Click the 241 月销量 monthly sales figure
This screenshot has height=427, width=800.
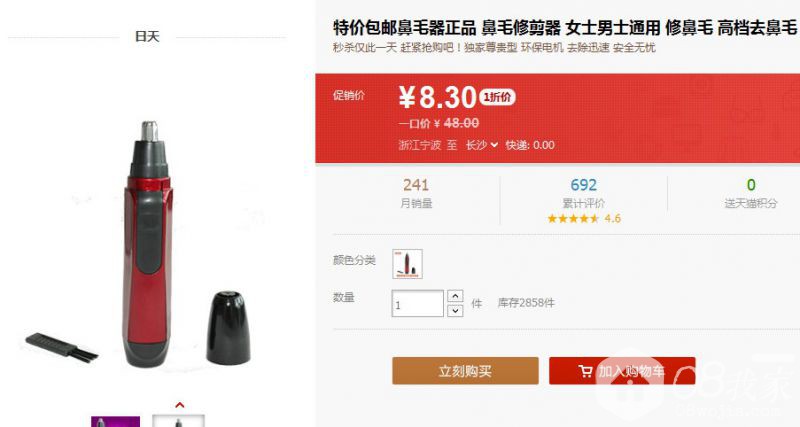click(x=416, y=192)
